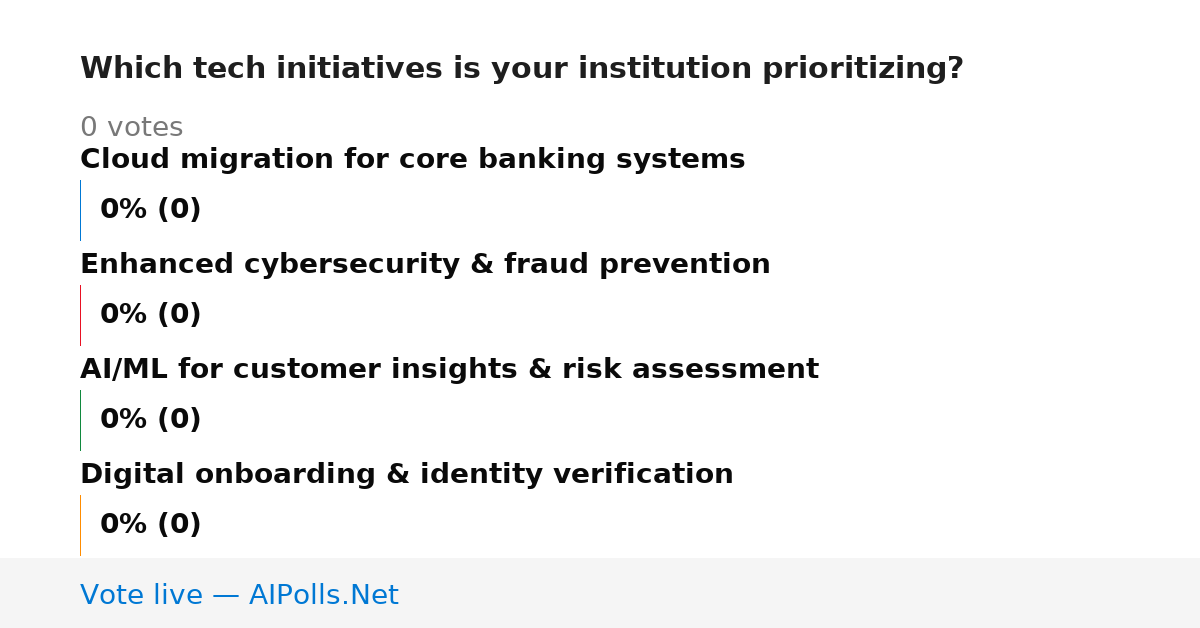
Task: Select Enhanced cybersecurity & fraud prevention option
Action: pyautogui.click(x=425, y=265)
